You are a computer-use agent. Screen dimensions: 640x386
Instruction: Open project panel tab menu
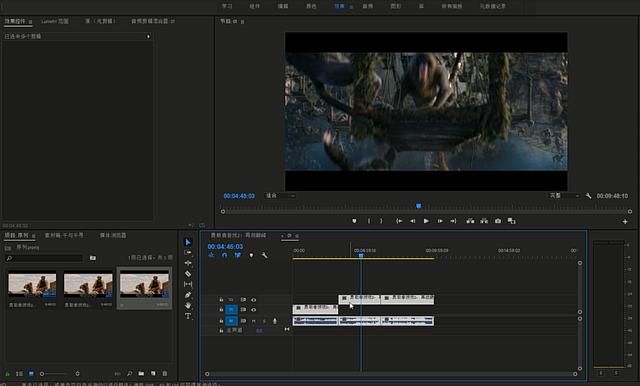click(33, 235)
